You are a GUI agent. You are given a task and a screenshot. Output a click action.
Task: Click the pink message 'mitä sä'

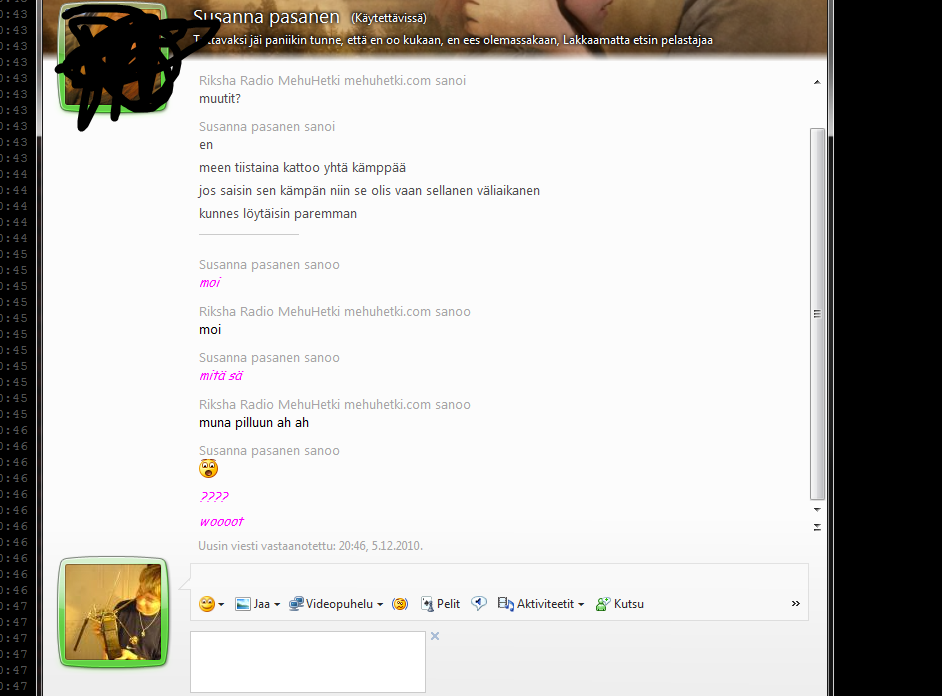221,376
